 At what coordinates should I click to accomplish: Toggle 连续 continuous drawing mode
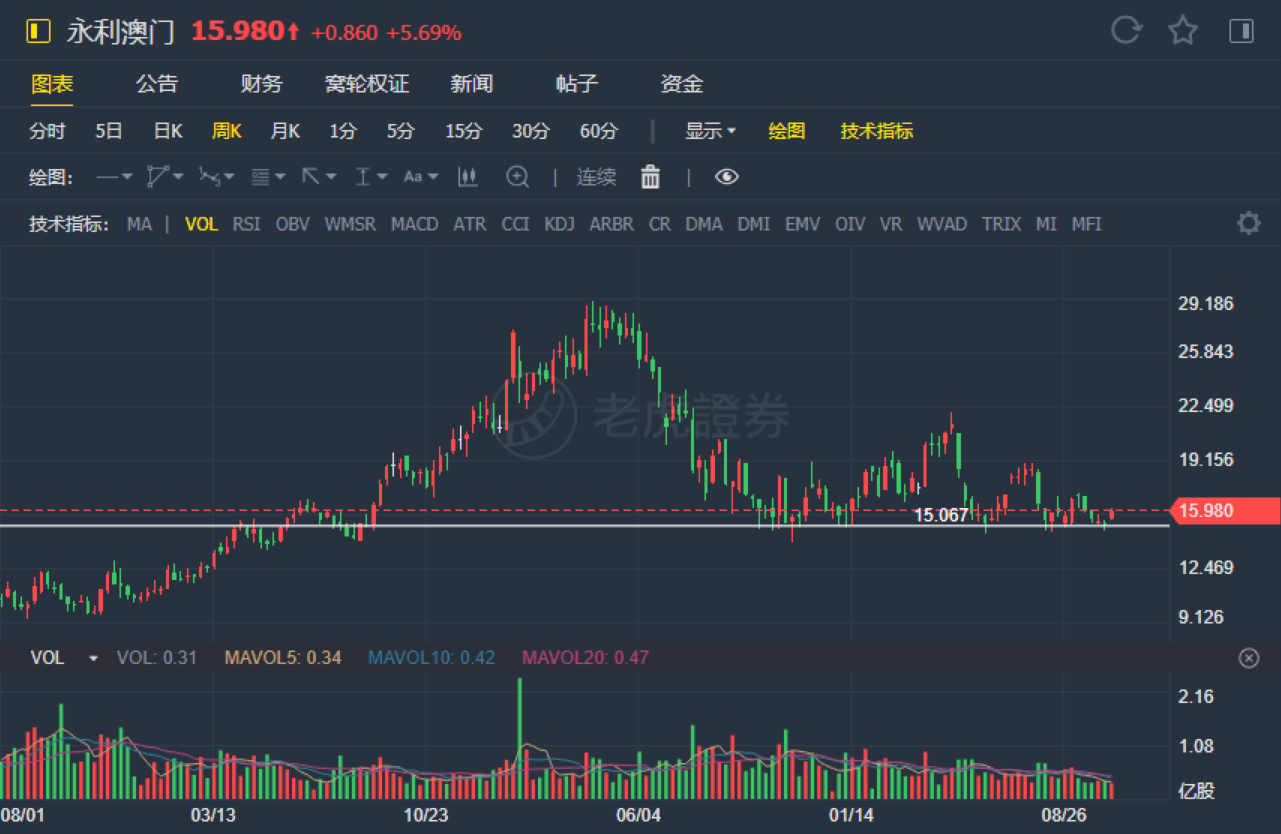point(596,177)
